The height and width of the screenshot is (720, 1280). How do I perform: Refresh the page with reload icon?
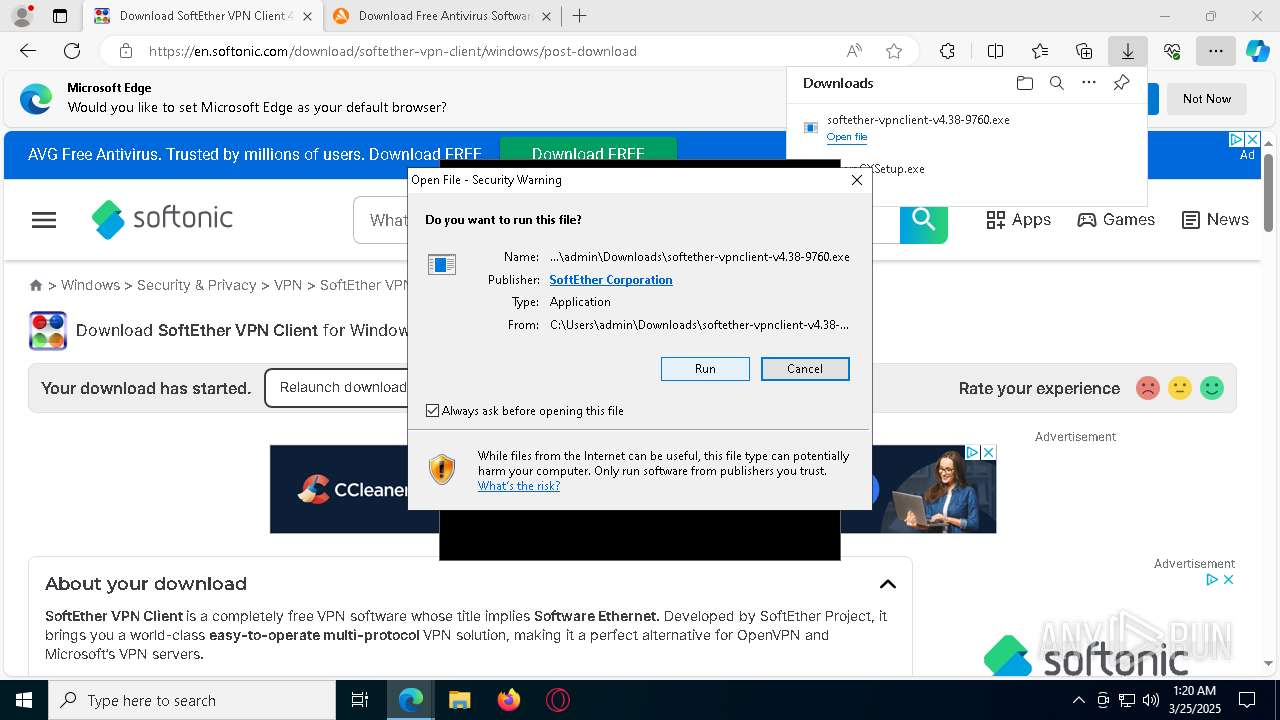72,51
